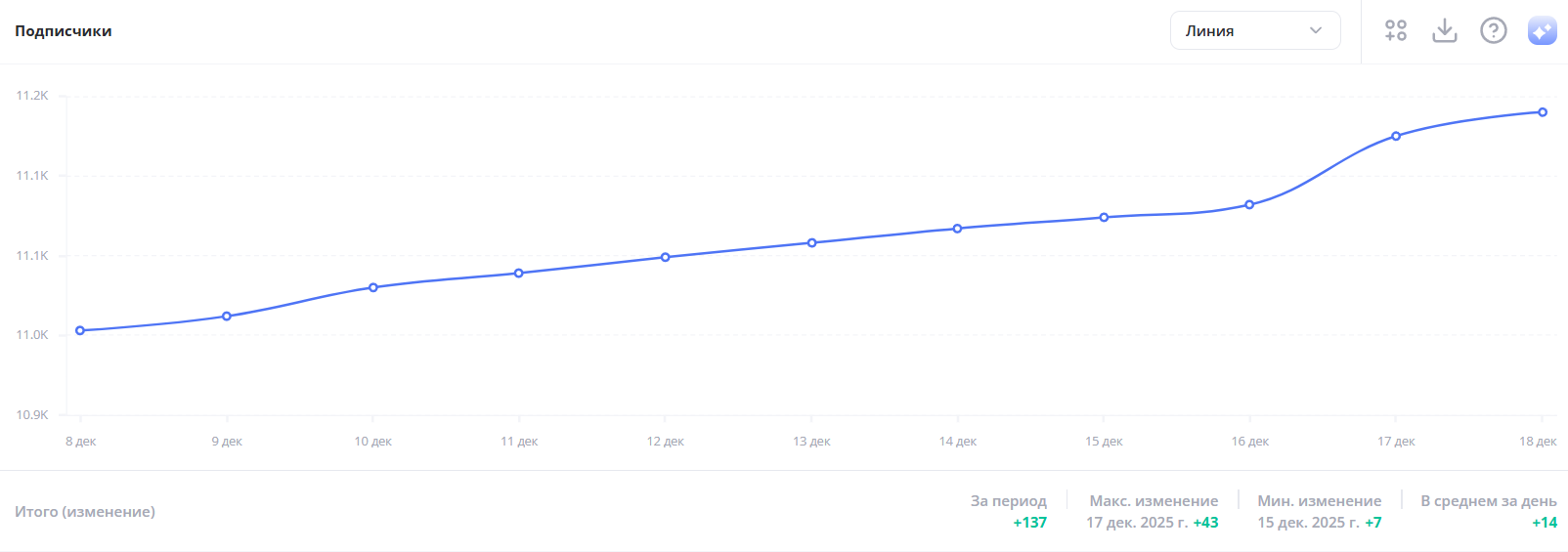Select the 16 дек point on the line
Image resolution: width=1568 pixels, height=552 pixels.
1249,204
